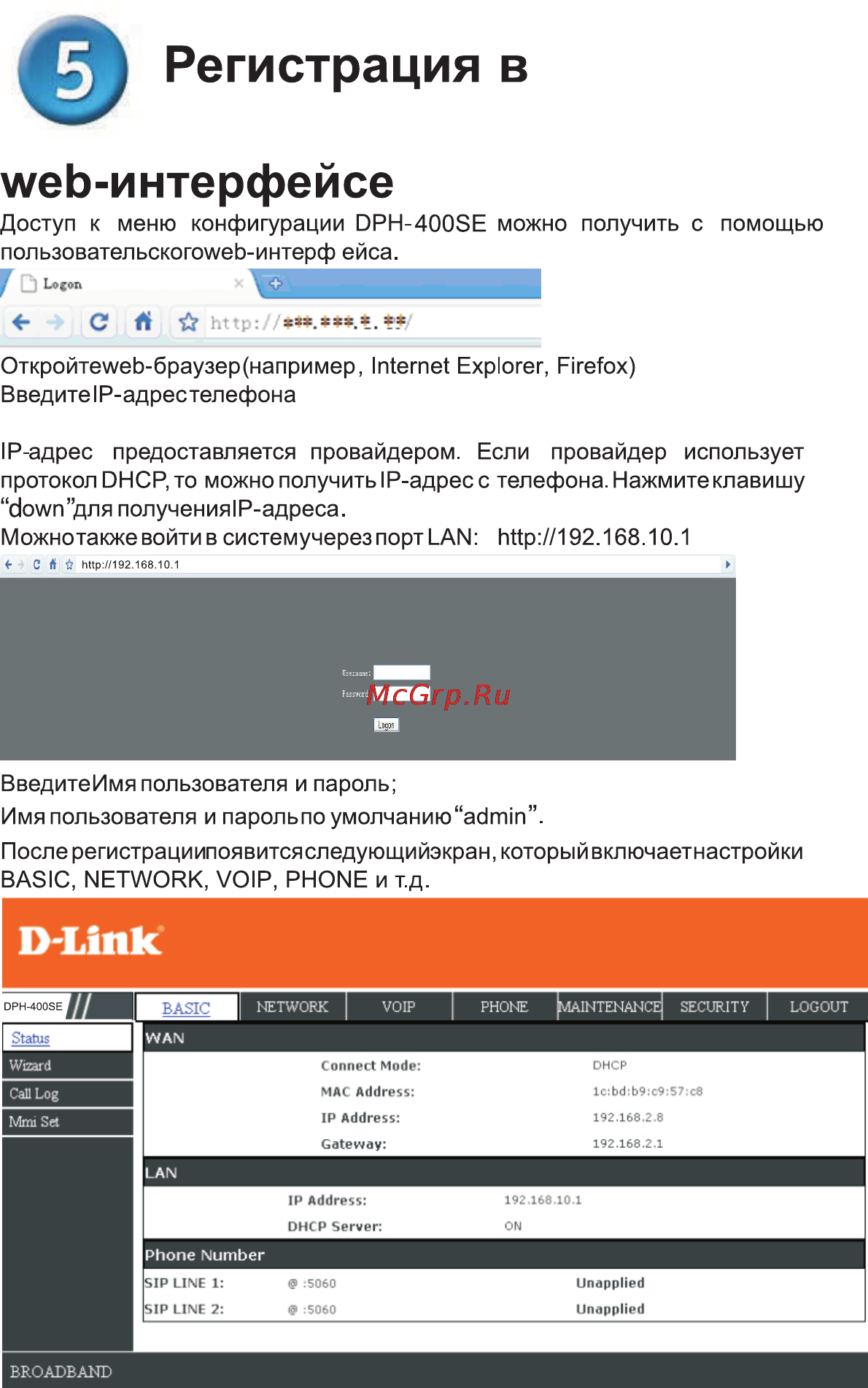Image resolution: width=868 pixels, height=1388 pixels.
Task: Click the http://192.168.10.1 text in the instructions
Action: coord(594,537)
